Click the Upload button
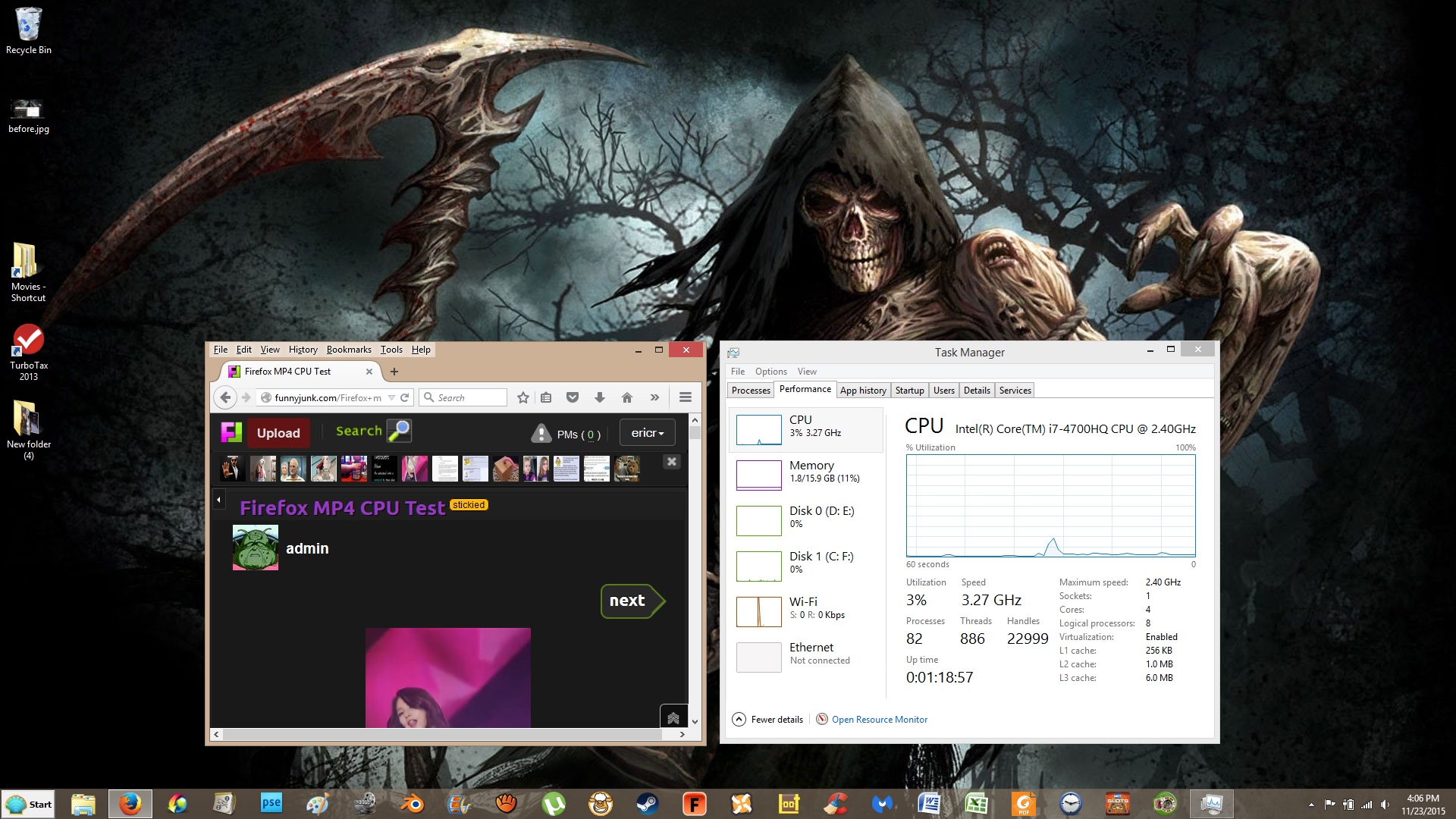Viewport: 1456px width, 819px height. pos(278,433)
